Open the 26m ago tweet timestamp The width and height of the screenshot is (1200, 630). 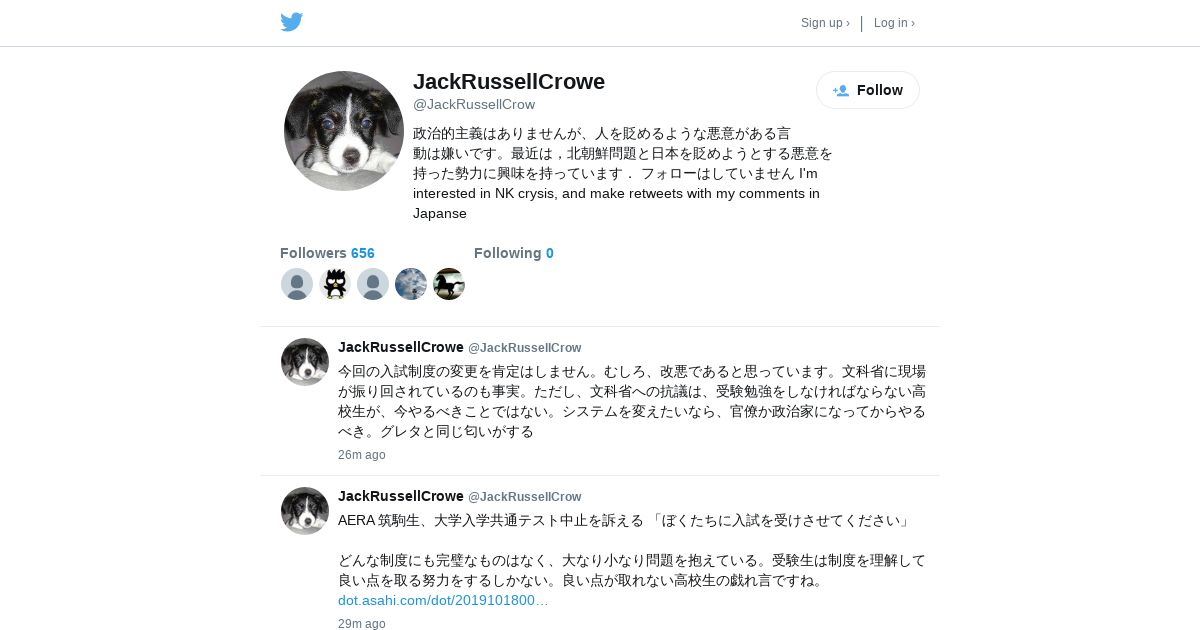pos(362,455)
